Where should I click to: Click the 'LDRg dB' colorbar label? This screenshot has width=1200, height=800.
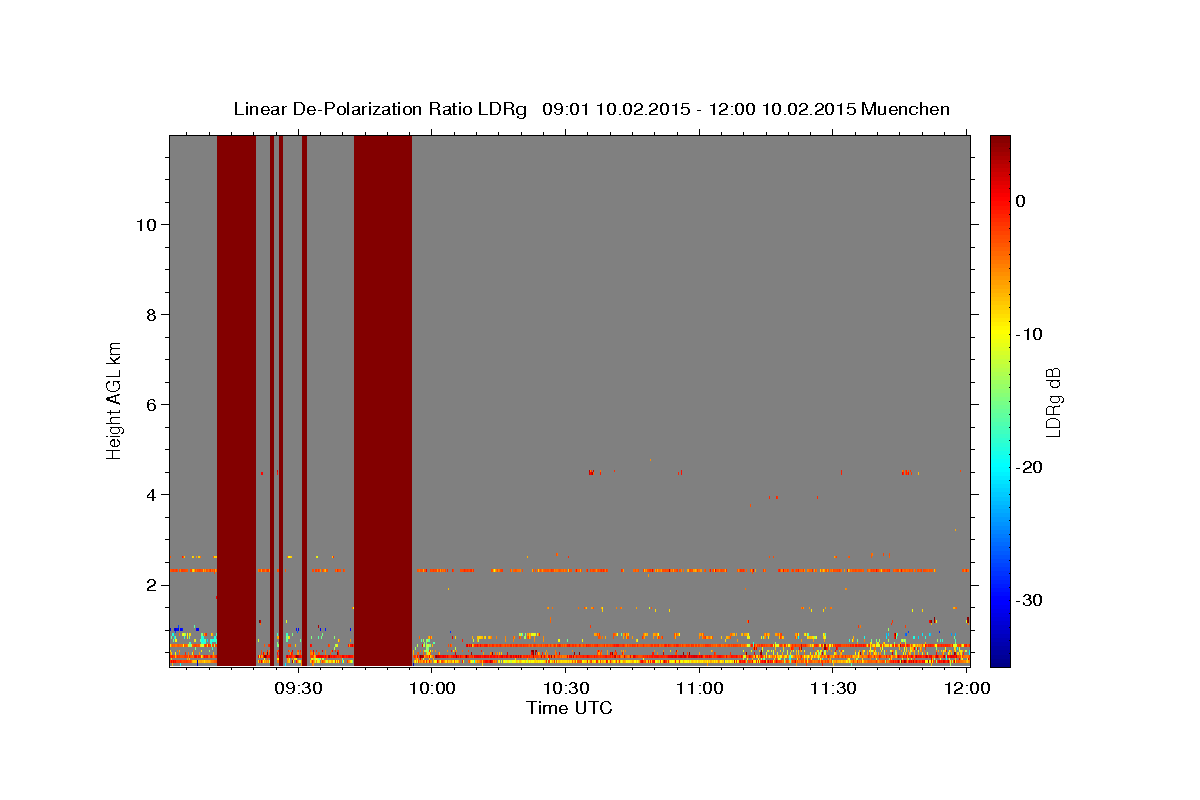coord(1053,402)
